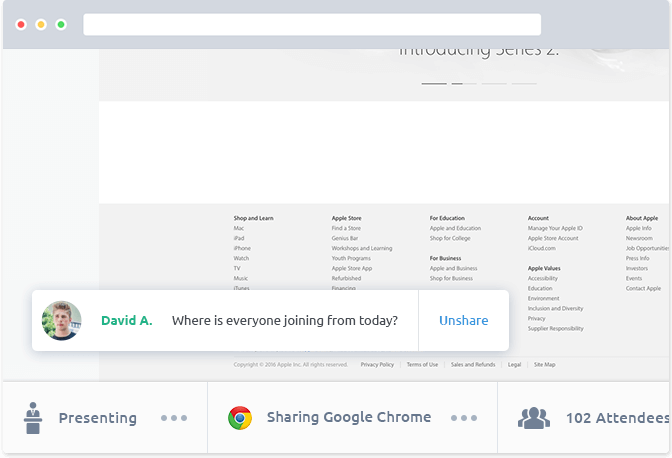This screenshot has height=458, width=672.
Task: Open the iPhone footer link
Action: coord(242,248)
